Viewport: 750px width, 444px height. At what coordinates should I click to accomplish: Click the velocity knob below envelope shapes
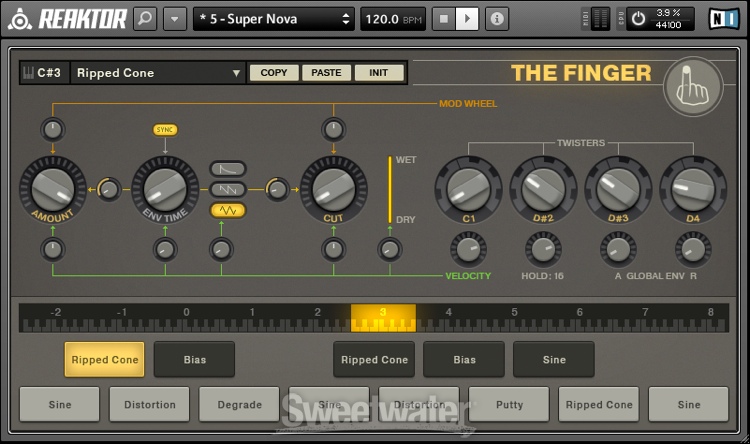[221, 249]
